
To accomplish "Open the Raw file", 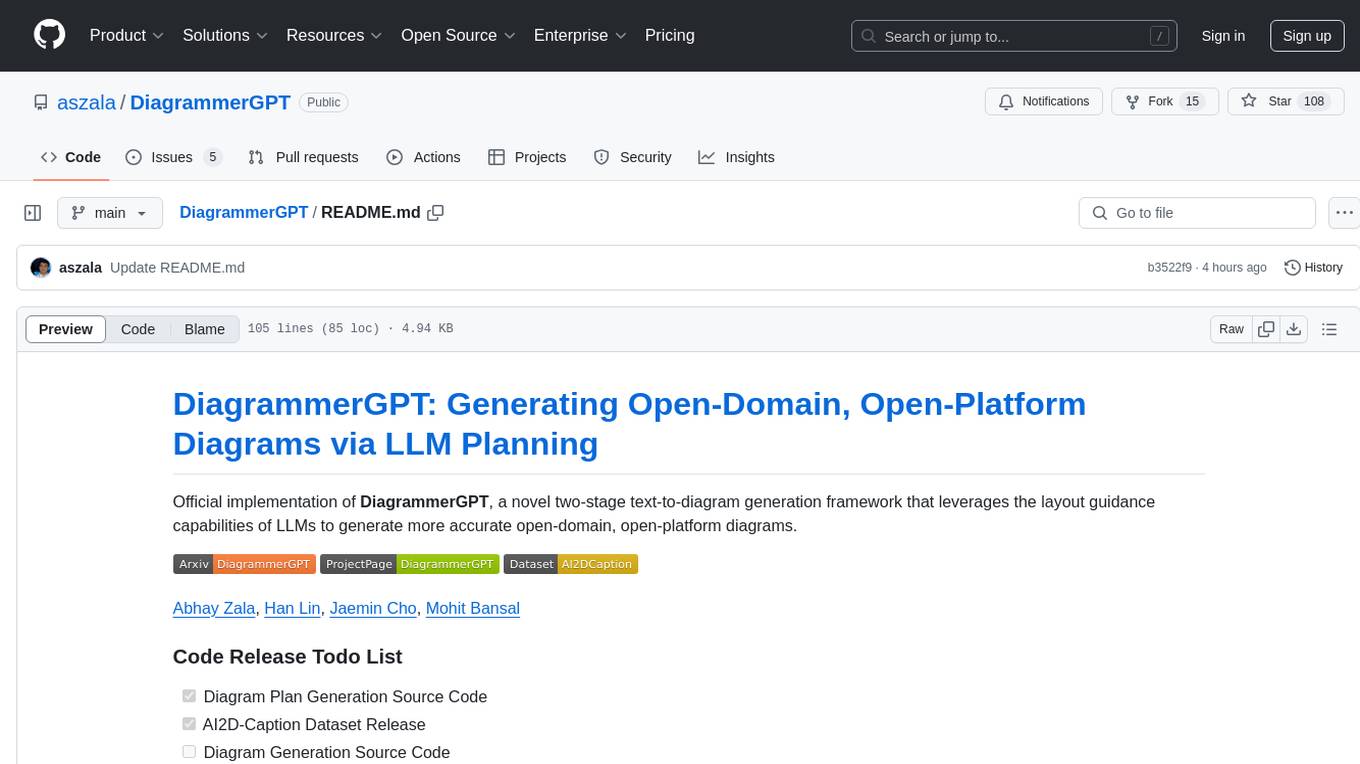I will tap(1231, 329).
